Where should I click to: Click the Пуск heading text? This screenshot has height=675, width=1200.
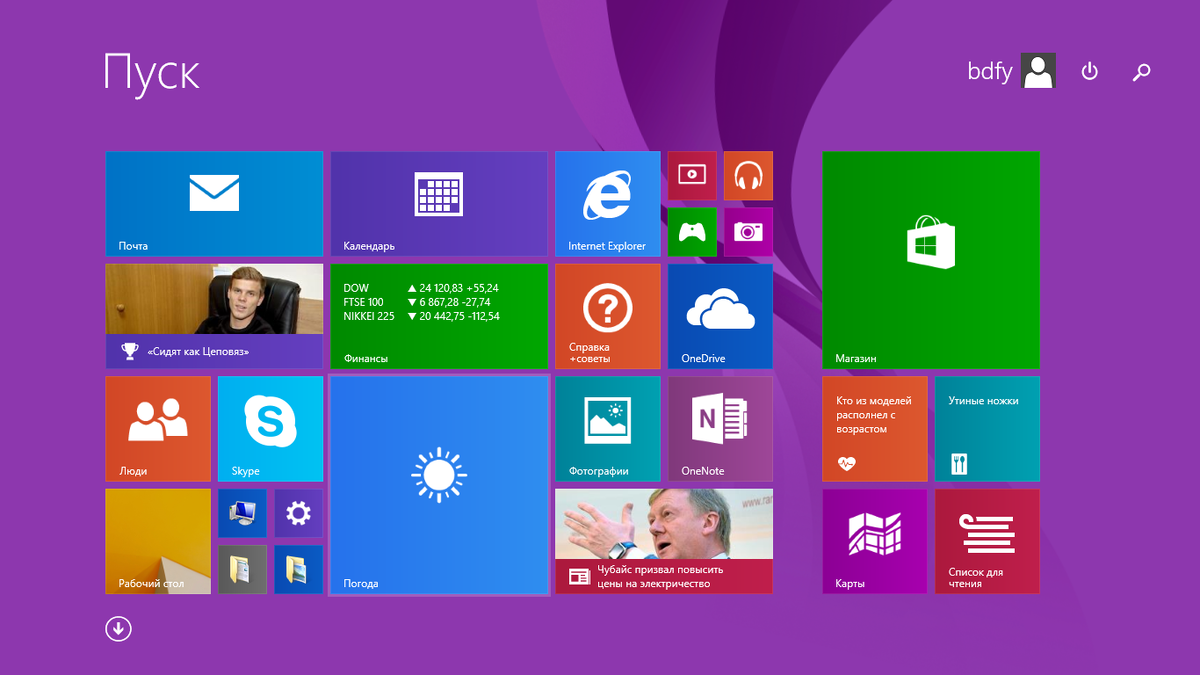coord(152,73)
